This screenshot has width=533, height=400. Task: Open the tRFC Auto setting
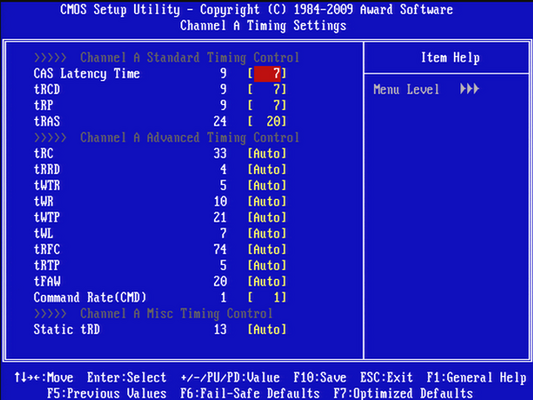tap(267, 249)
